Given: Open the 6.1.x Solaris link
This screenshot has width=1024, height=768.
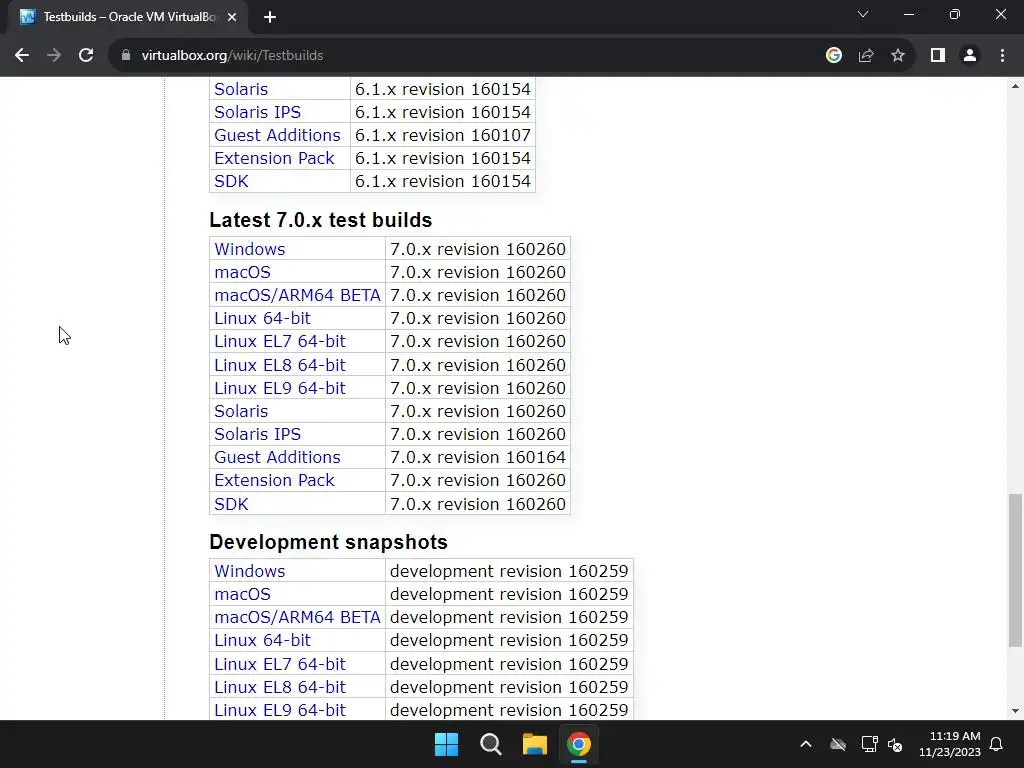Looking at the screenshot, I should (x=241, y=89).
